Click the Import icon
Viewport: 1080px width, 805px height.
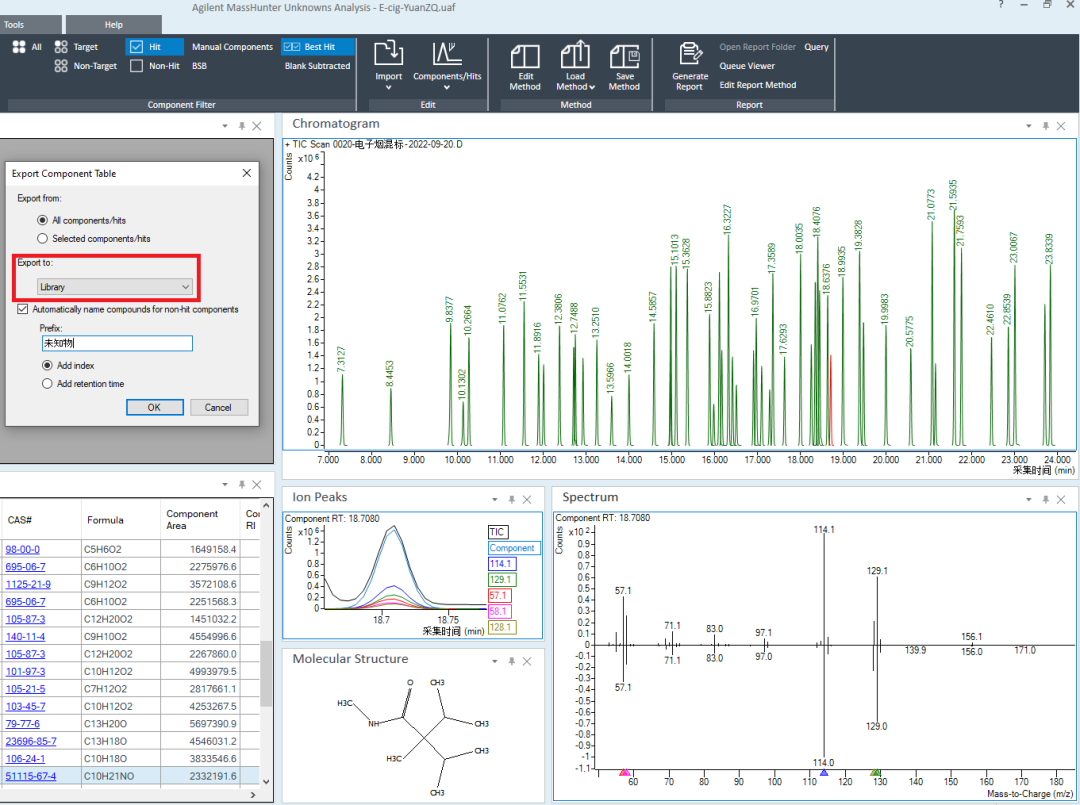pyautogui.click(x=388, y=54)
